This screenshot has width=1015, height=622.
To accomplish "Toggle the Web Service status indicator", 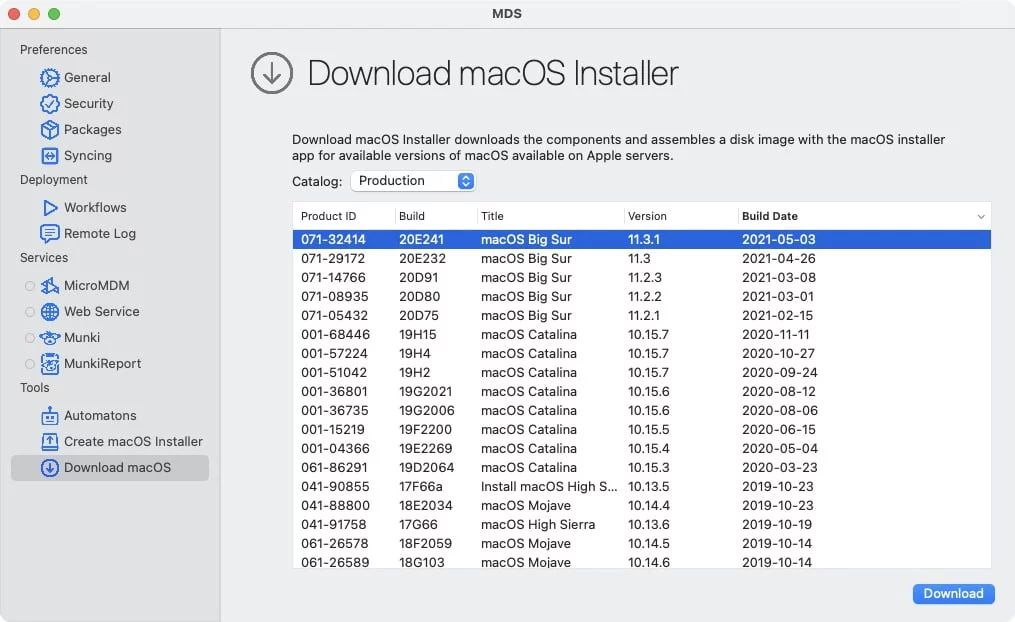I will tap(30, 312).
